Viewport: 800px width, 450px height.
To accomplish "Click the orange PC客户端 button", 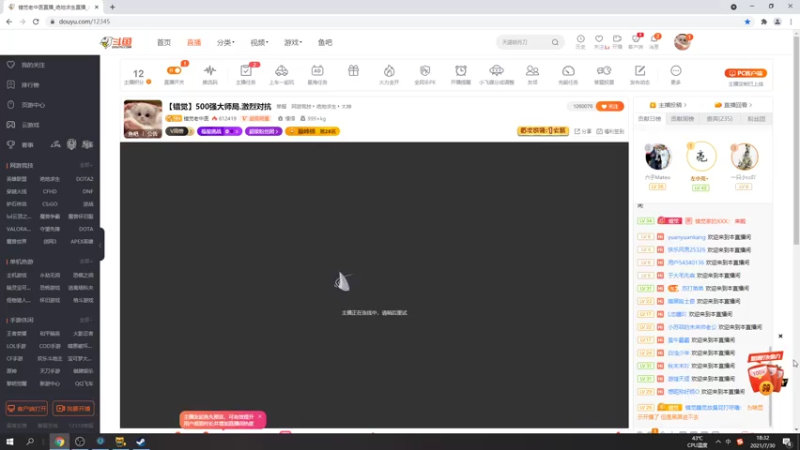I will point(745,73).
